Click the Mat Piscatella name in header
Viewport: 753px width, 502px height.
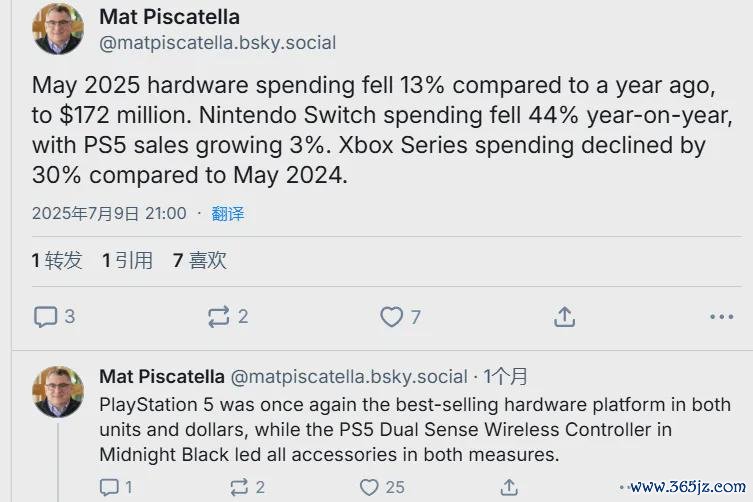click(x=170, y=17)
